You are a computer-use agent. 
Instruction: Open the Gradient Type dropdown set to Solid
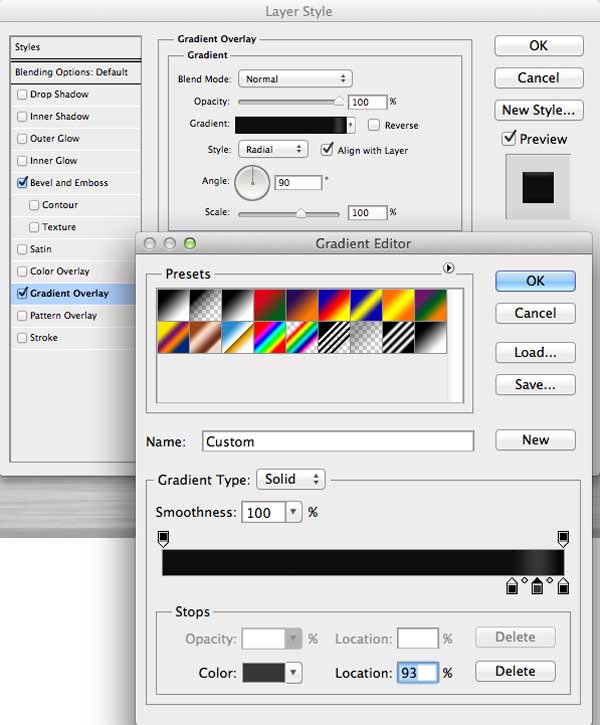[291, 479]
